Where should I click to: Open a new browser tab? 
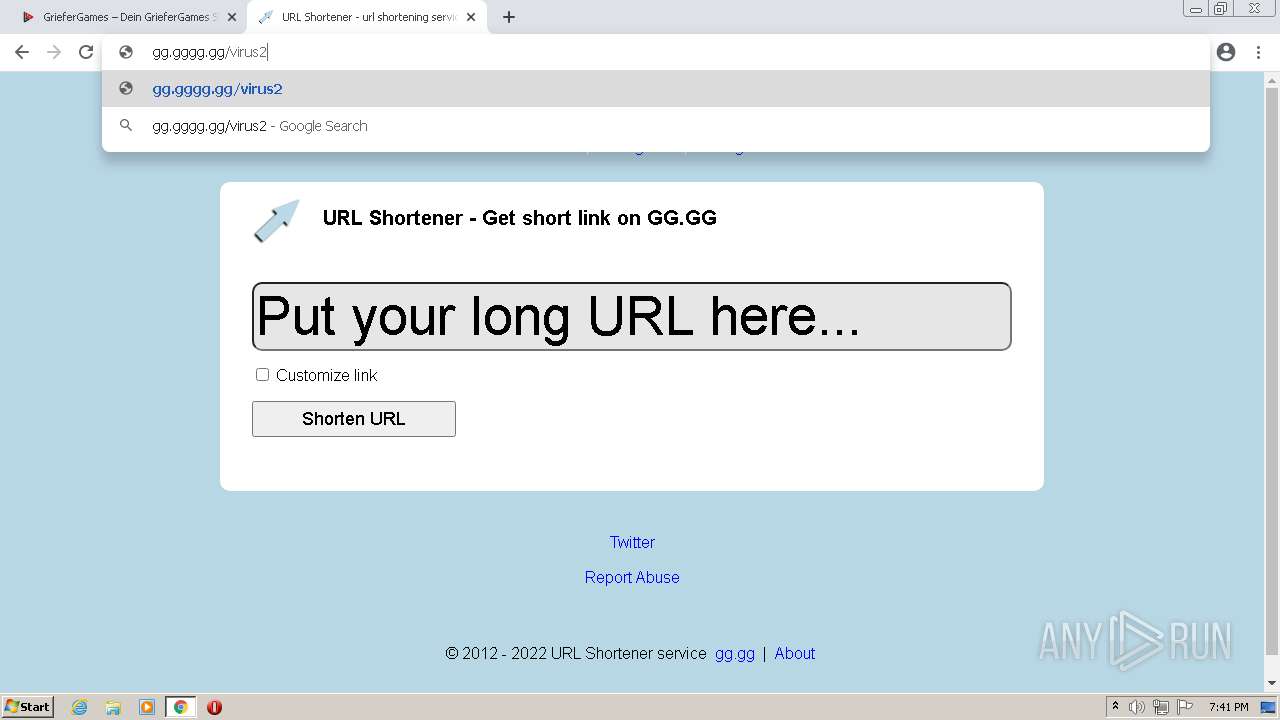pyautogui.click(x=509, y=17)
